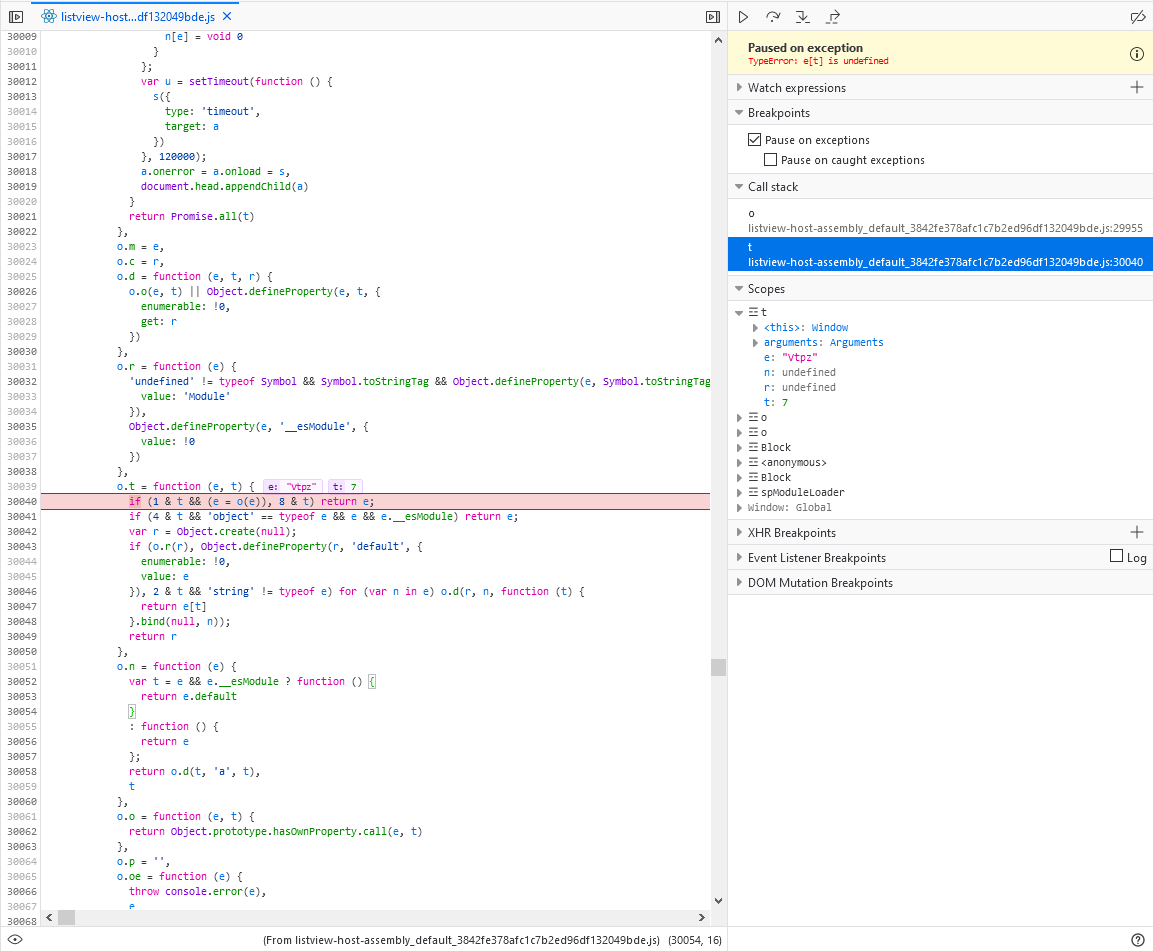Image resolution: width=1153 pixels, height=951 pixels.
Task: Click the source map origin file text
Action: pyautogui.click(x=461, y=940)
